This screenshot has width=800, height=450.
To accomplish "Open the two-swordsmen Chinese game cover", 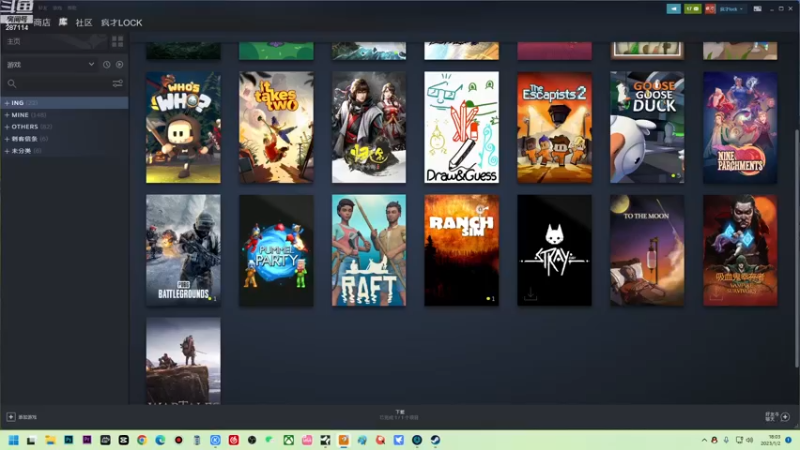I will (x=369, y=127).
